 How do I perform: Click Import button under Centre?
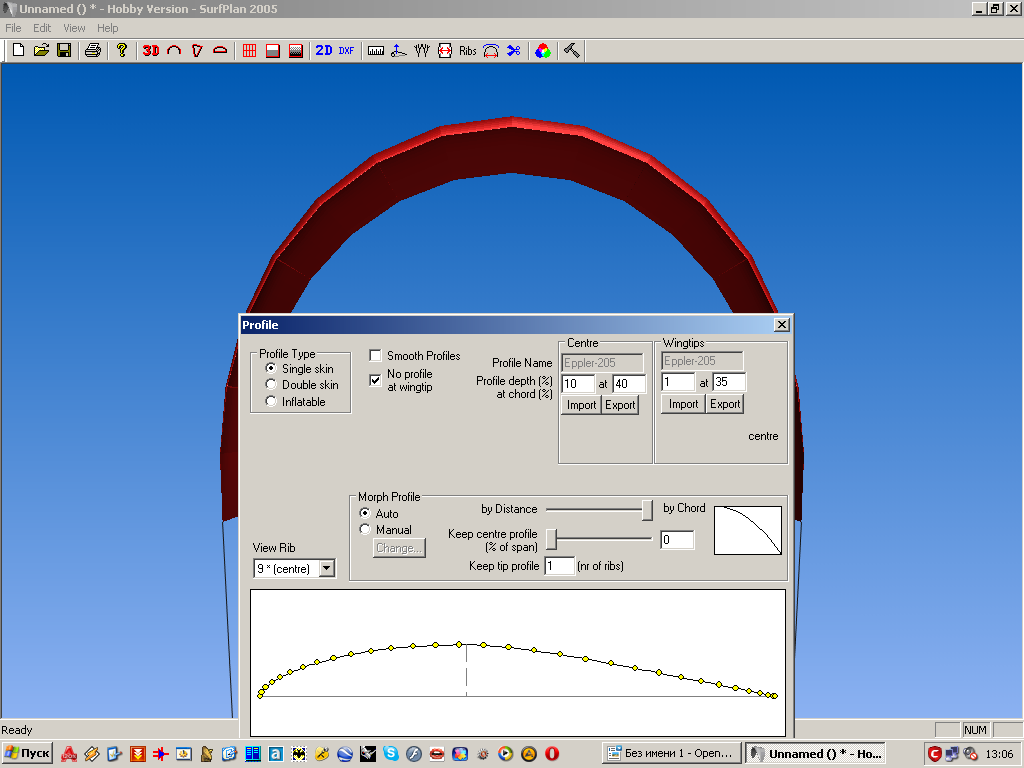pyautogui.click(x=581, y=405)
